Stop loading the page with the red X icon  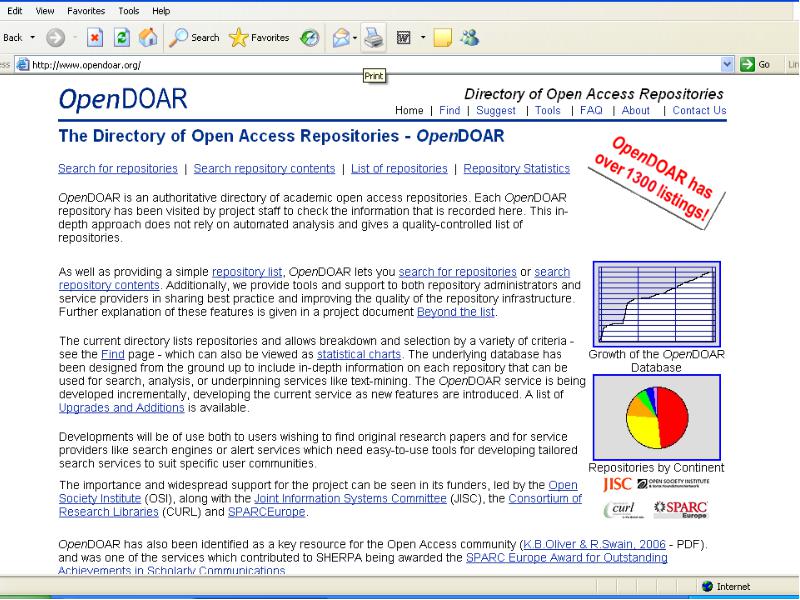pyautogui.click(x=95, y=38)
